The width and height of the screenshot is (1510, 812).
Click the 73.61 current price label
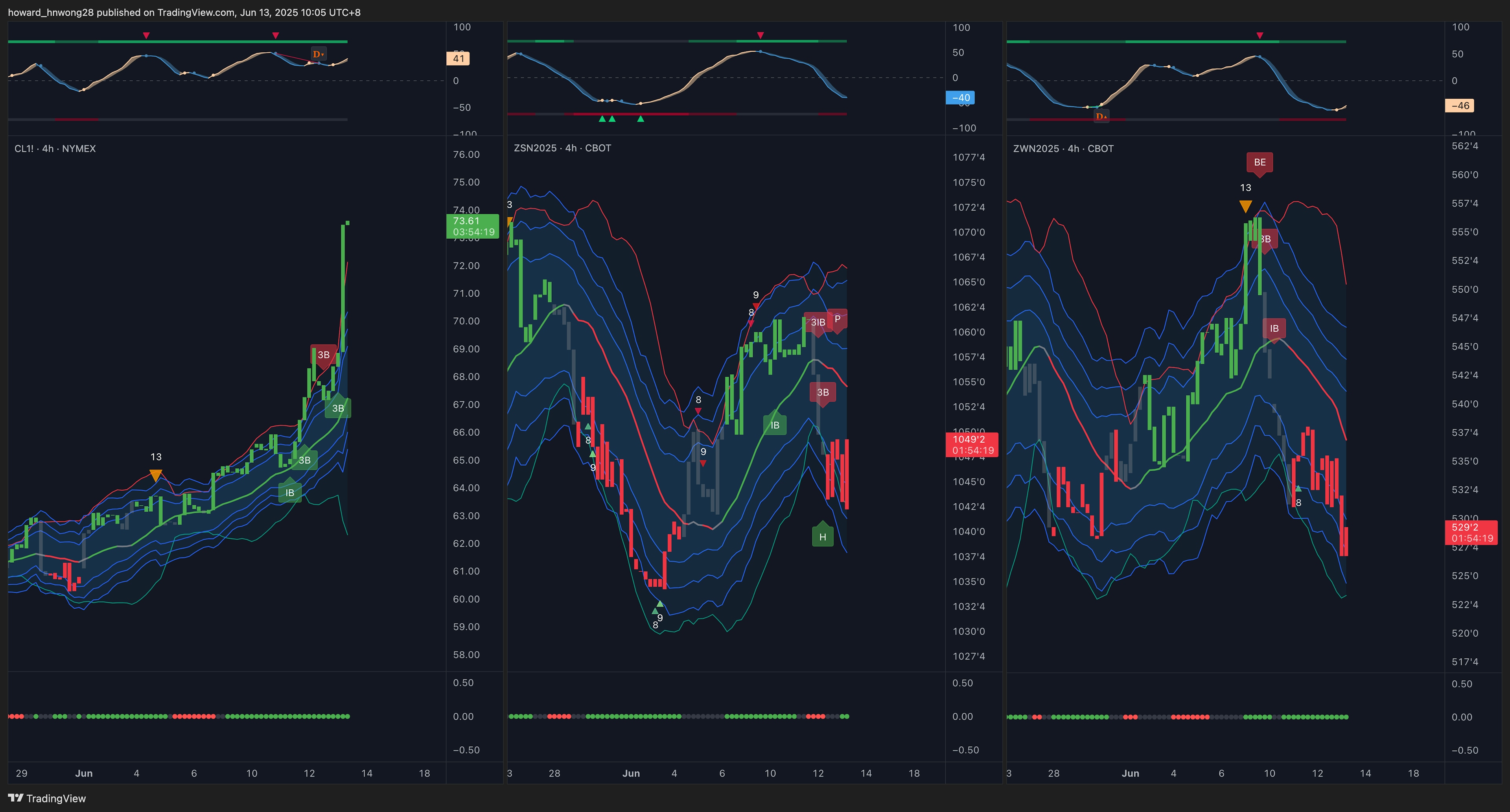pos(472,226)
